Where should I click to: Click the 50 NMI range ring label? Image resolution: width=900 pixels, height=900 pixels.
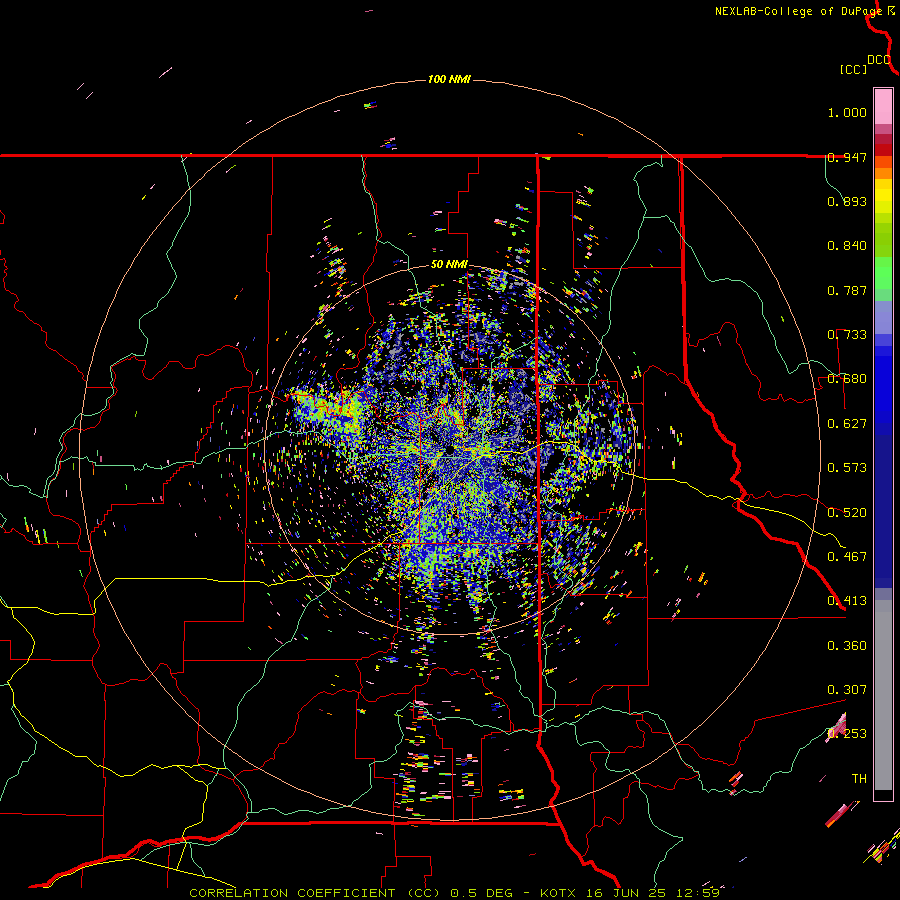[449, 265]
